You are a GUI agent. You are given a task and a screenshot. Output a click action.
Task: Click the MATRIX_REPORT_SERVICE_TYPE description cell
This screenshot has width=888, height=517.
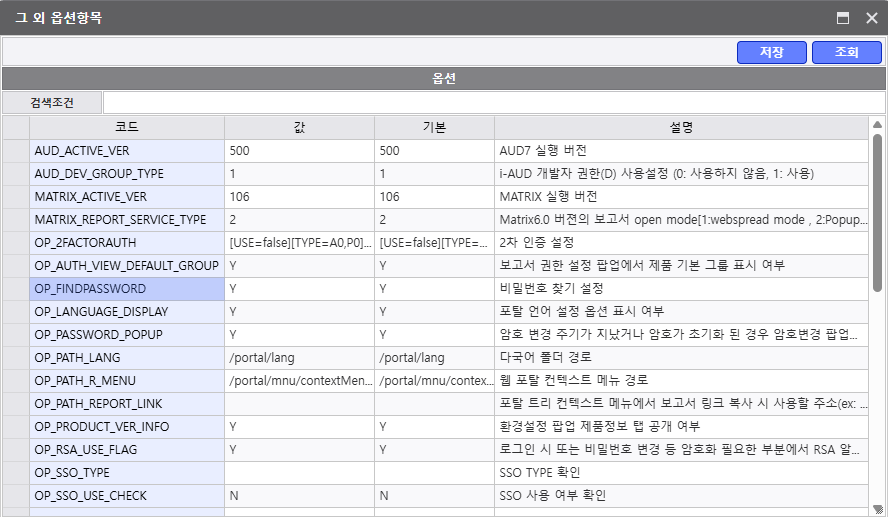point(681,220)
